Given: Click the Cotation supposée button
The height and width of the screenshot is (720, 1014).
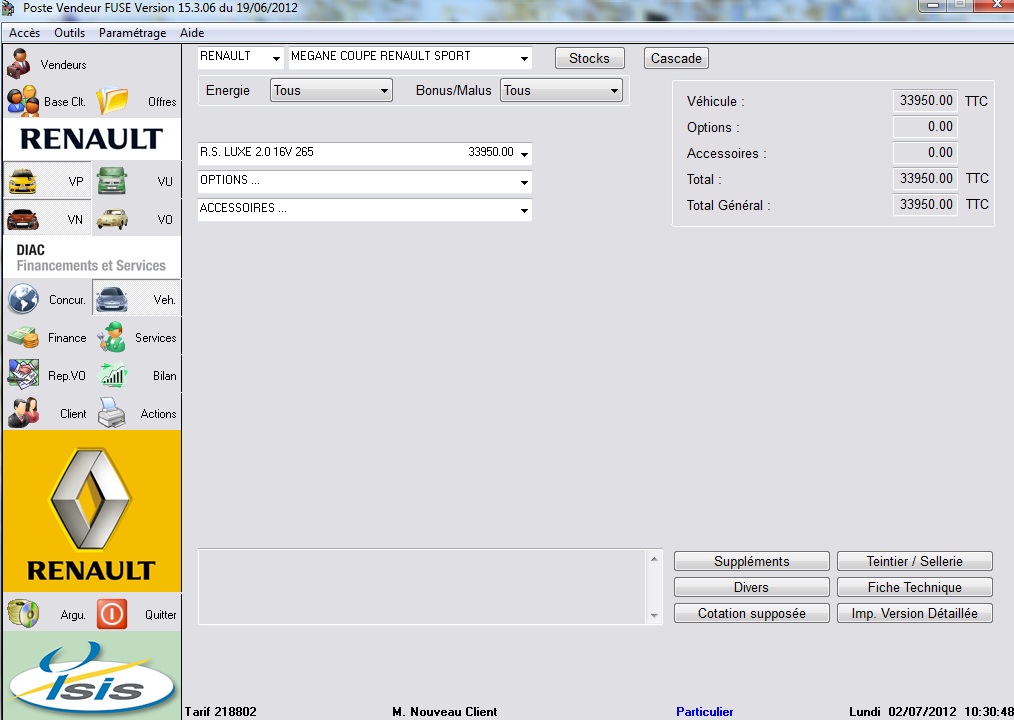Looking at the screenshot, I should point(751,613).
